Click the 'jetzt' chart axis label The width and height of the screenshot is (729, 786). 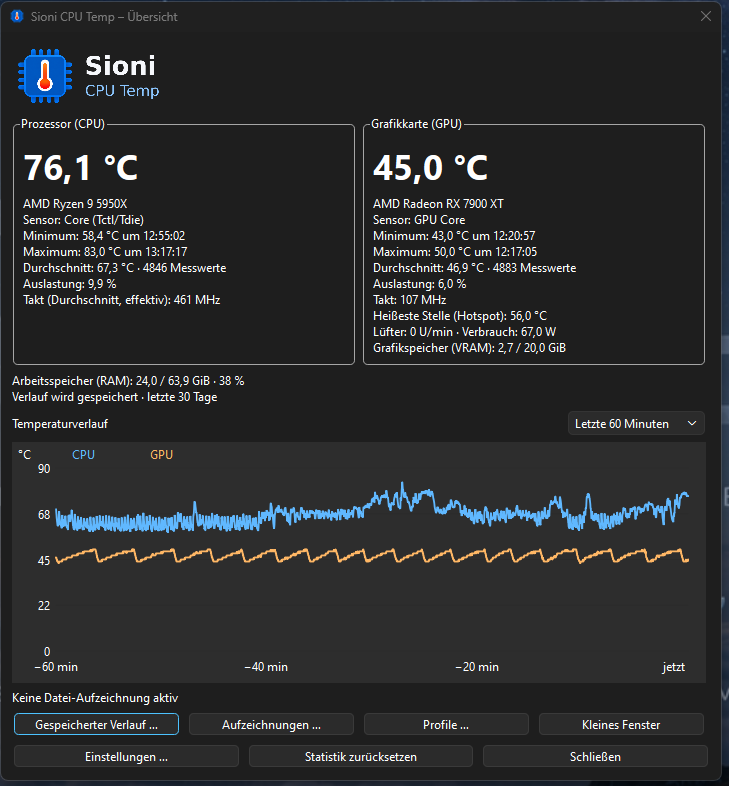tap(673, 667)
